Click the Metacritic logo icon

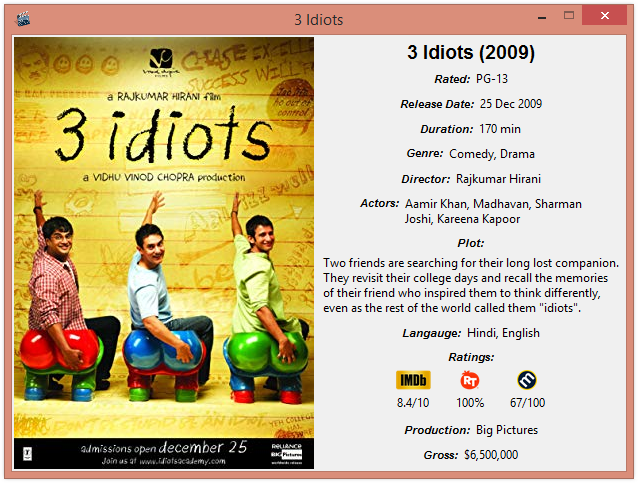(x=527, y=380)
